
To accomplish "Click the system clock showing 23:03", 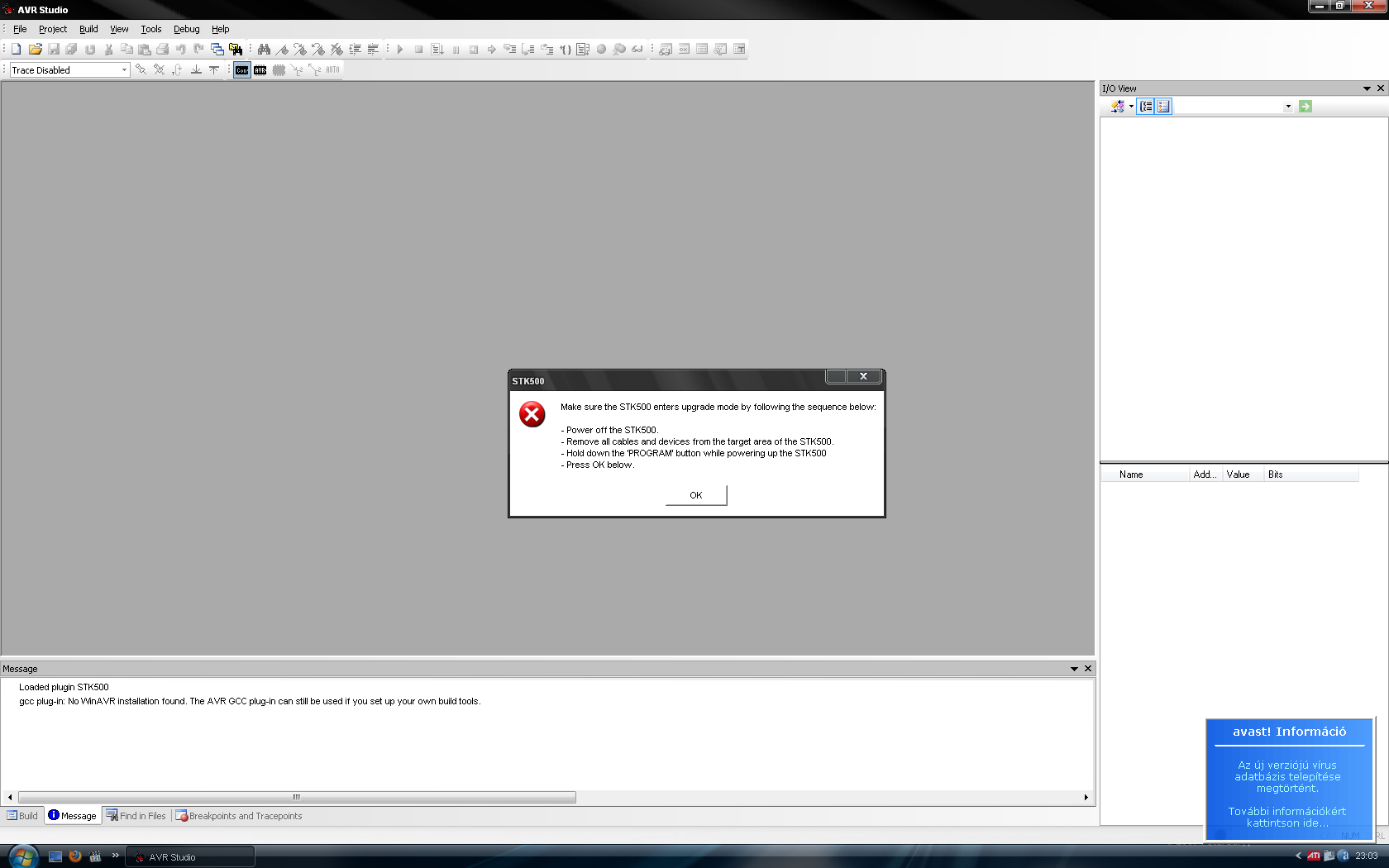I will 1367,856.
